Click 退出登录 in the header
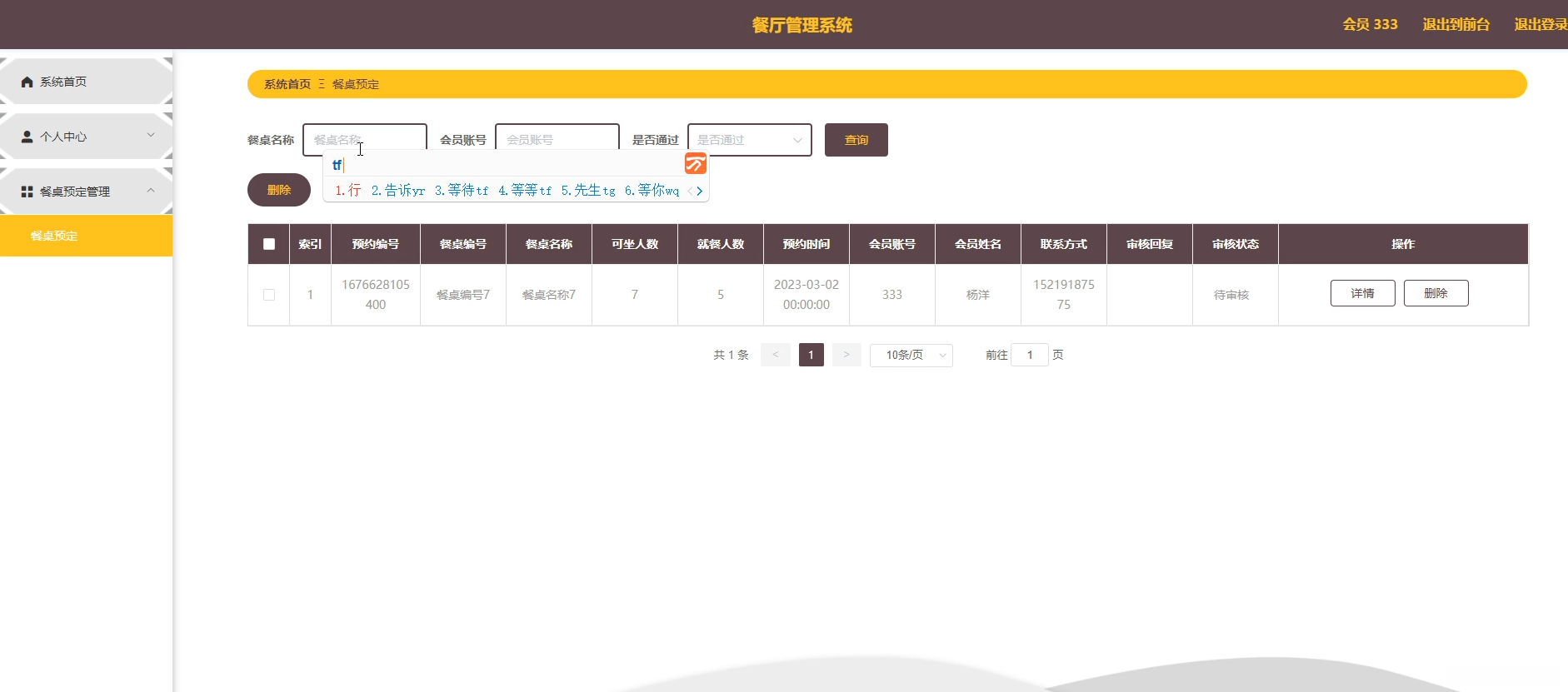1568x692 pixels. click(x=1541, y=24)
